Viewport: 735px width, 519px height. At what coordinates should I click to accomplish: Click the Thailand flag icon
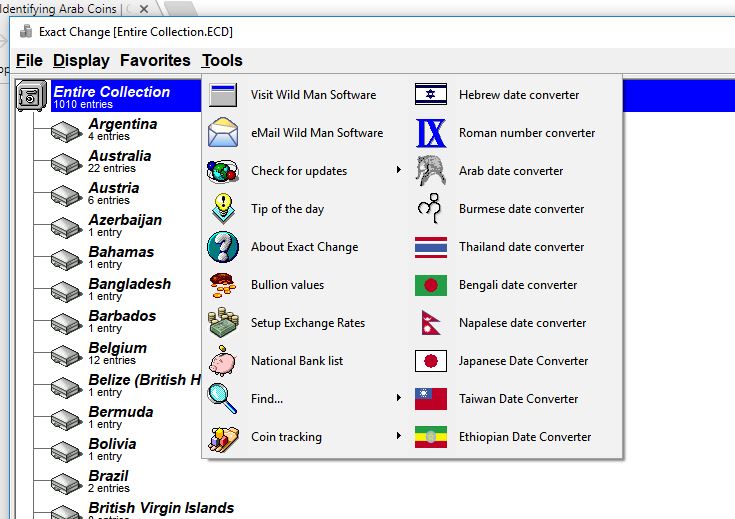point(431,247)
